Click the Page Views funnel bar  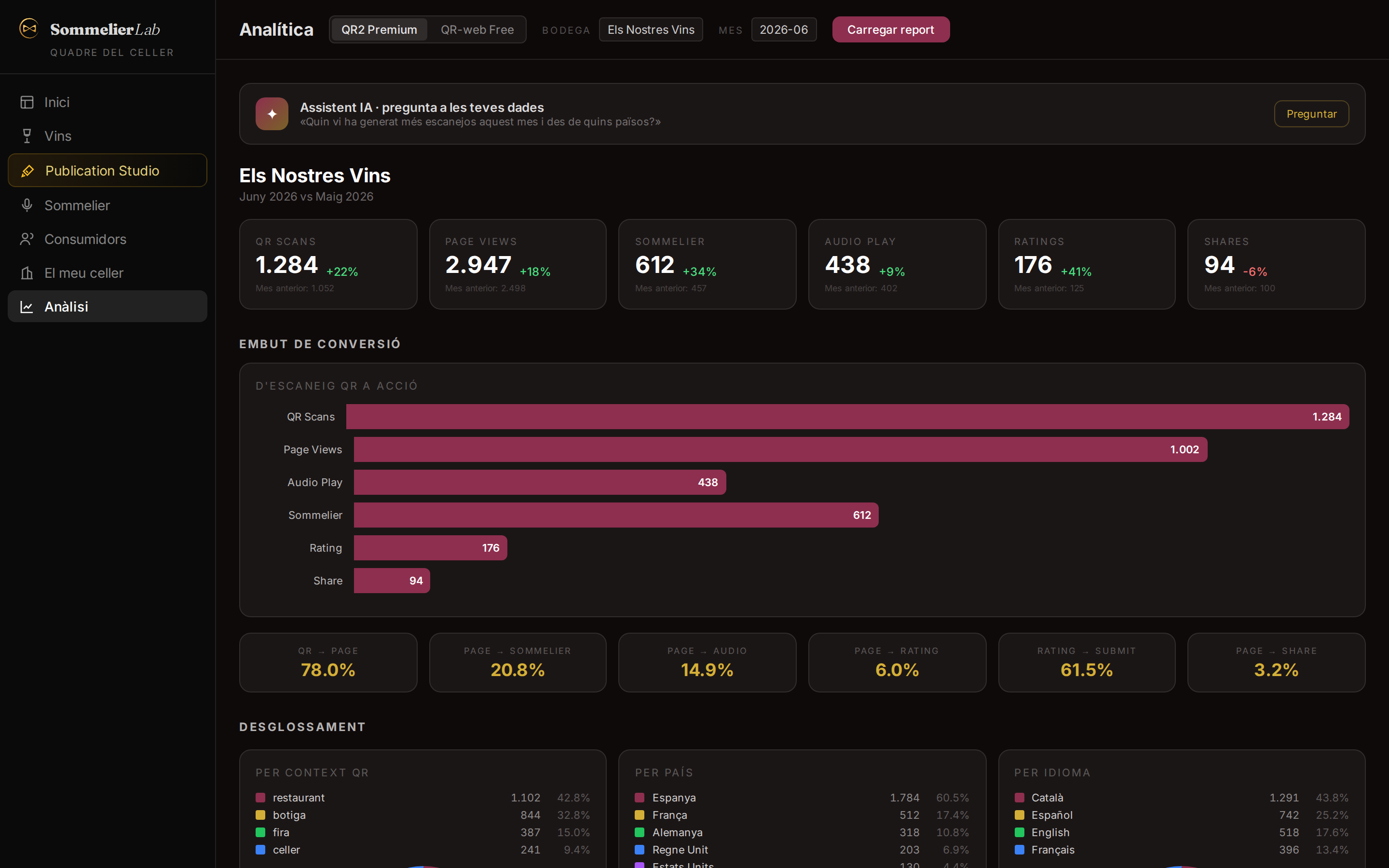pyautogui.click(x=781, y=449)
